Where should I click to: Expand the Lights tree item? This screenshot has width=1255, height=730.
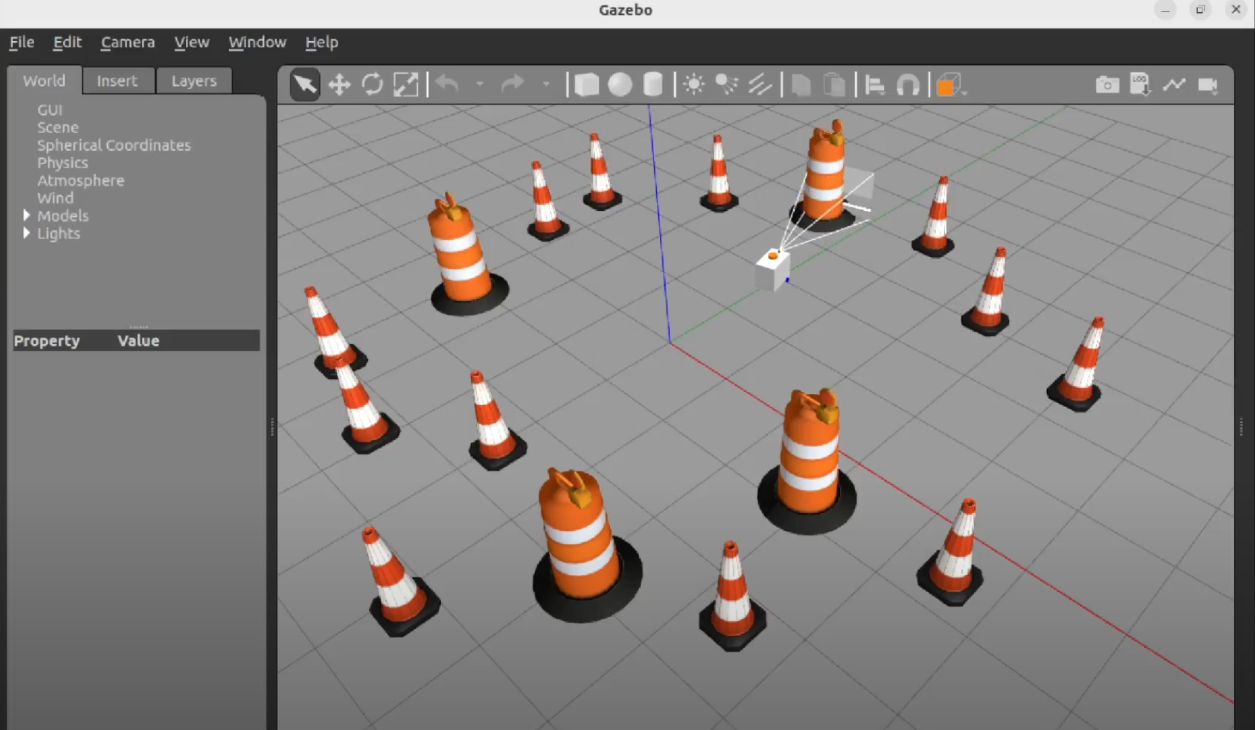[x=27, y=234]
